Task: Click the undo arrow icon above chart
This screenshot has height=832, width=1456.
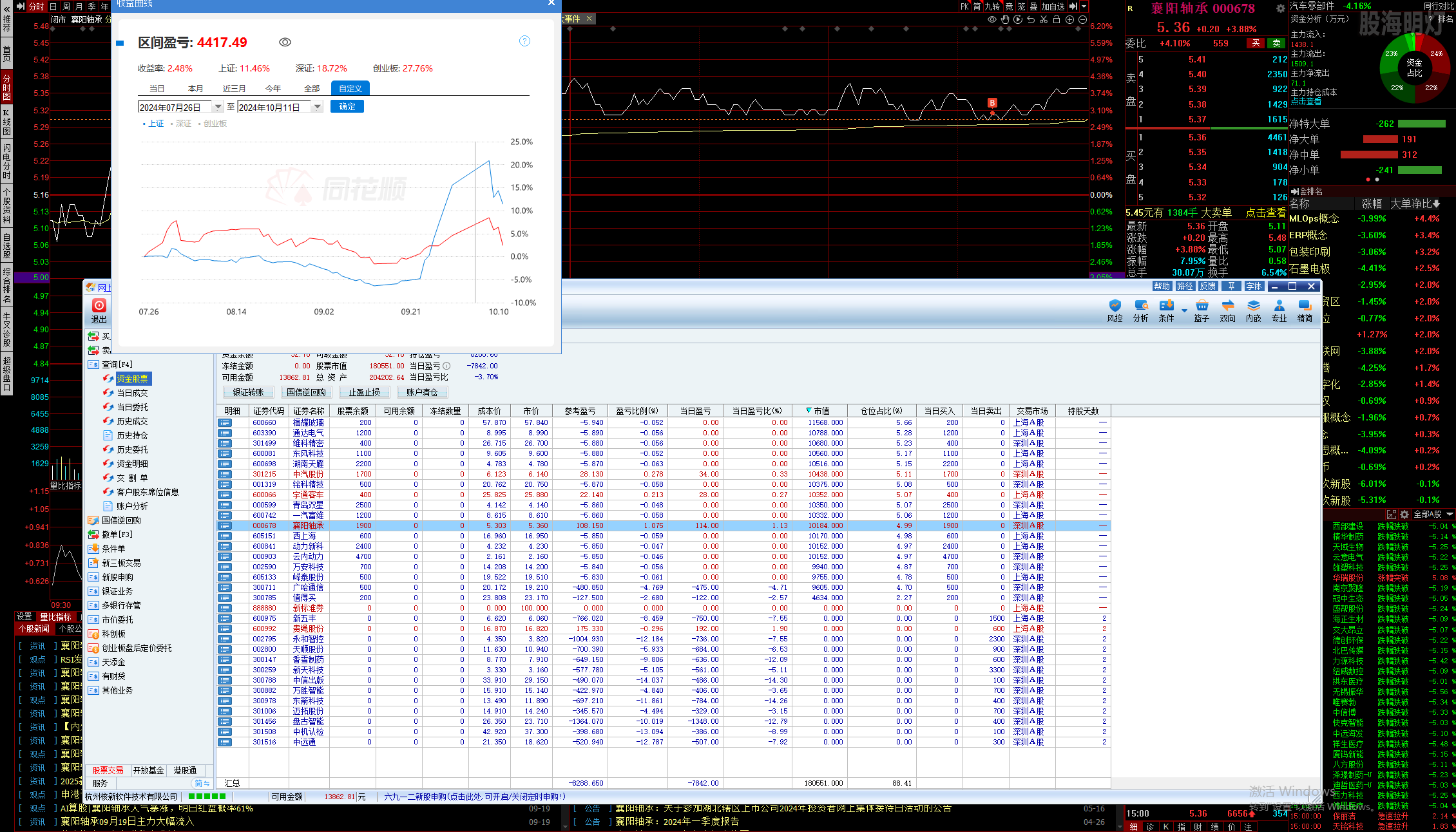Action: pos(1031,19)
